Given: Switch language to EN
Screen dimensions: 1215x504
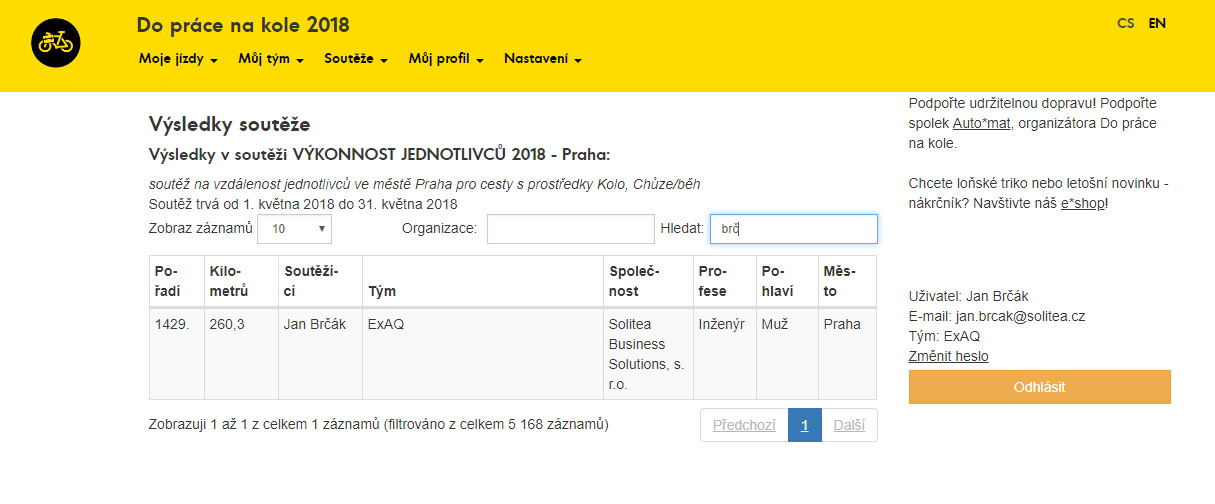Looking at the screenshot, I should pyautogui.click(x=1157, y=23).
